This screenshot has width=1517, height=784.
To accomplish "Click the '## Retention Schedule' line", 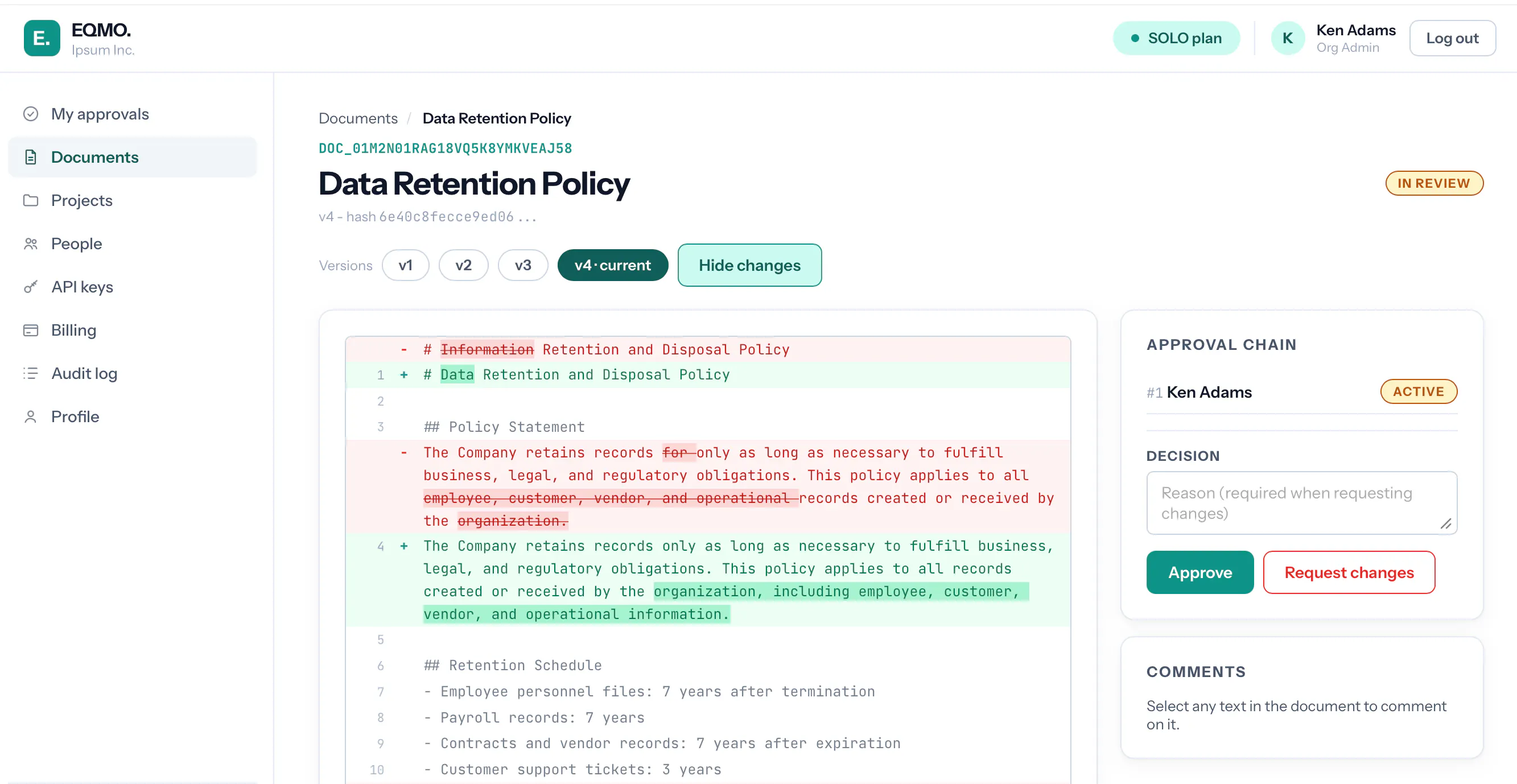I will click(x=707, y=666).
